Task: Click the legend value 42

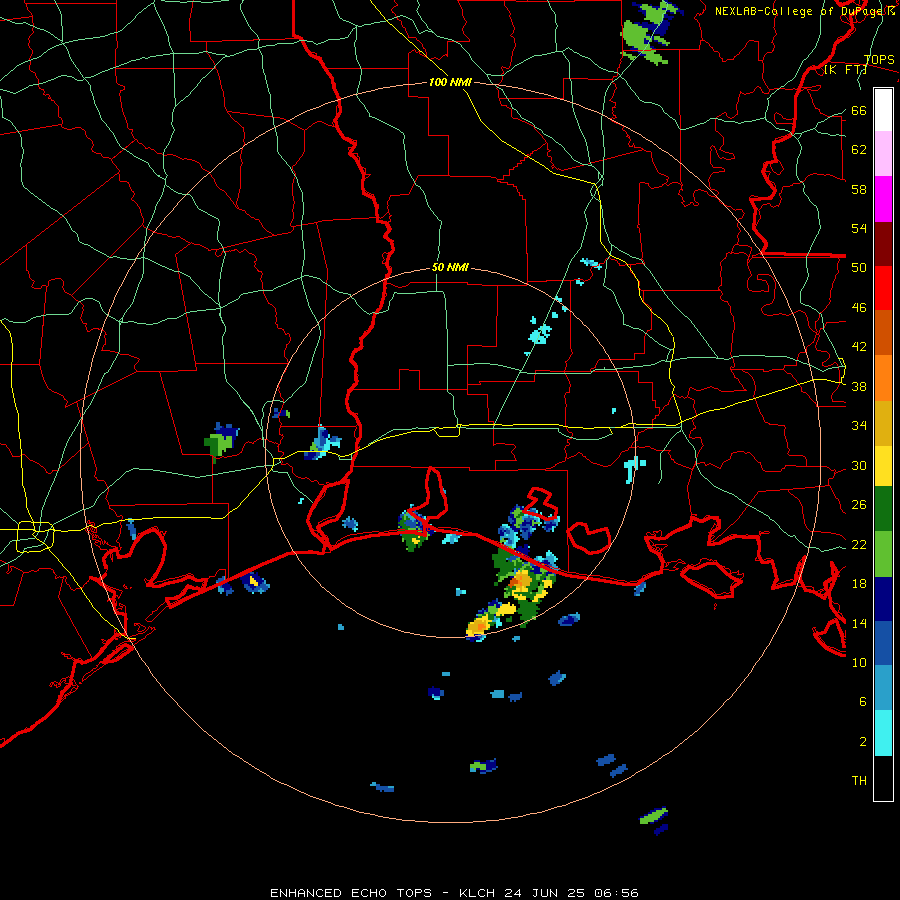Action: pyautogui.click(x=859, y=347)
